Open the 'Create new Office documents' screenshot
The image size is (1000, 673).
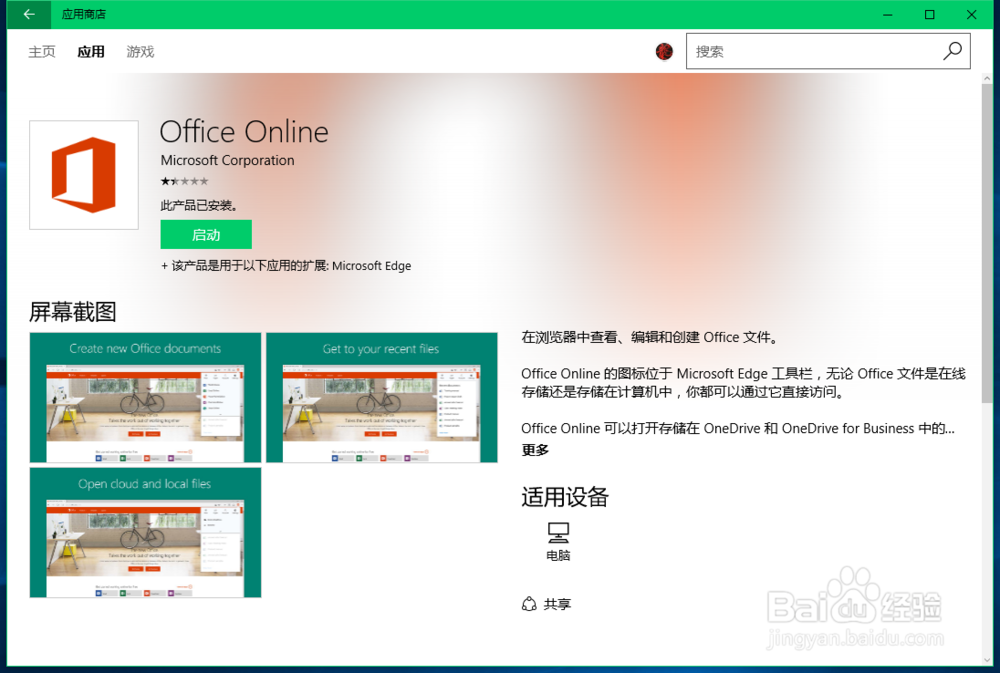click(145, 397)
